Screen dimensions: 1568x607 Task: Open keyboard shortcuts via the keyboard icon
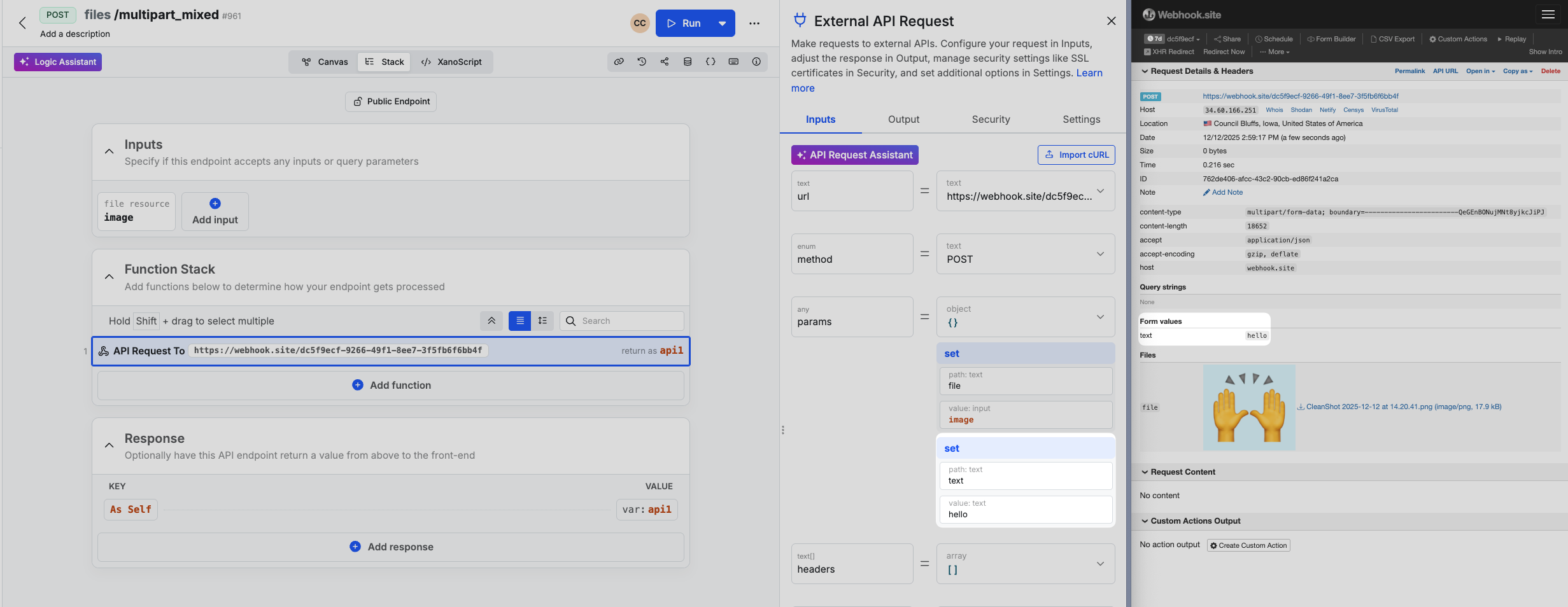coord(733,62)
